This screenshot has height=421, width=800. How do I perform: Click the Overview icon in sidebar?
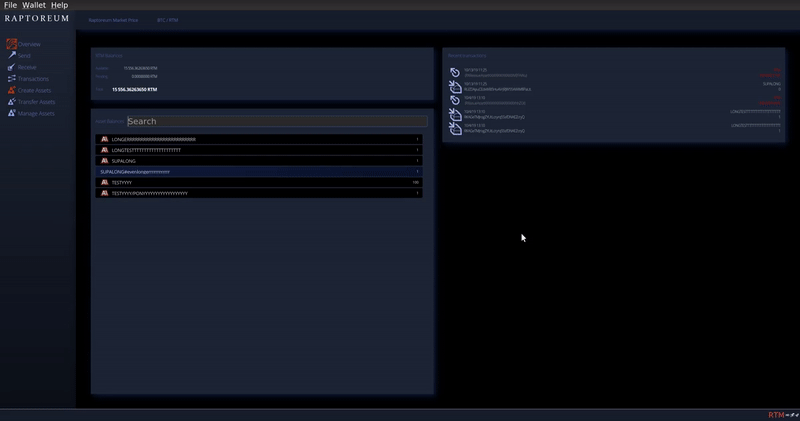pyautogui.click(x=12, y=44)
